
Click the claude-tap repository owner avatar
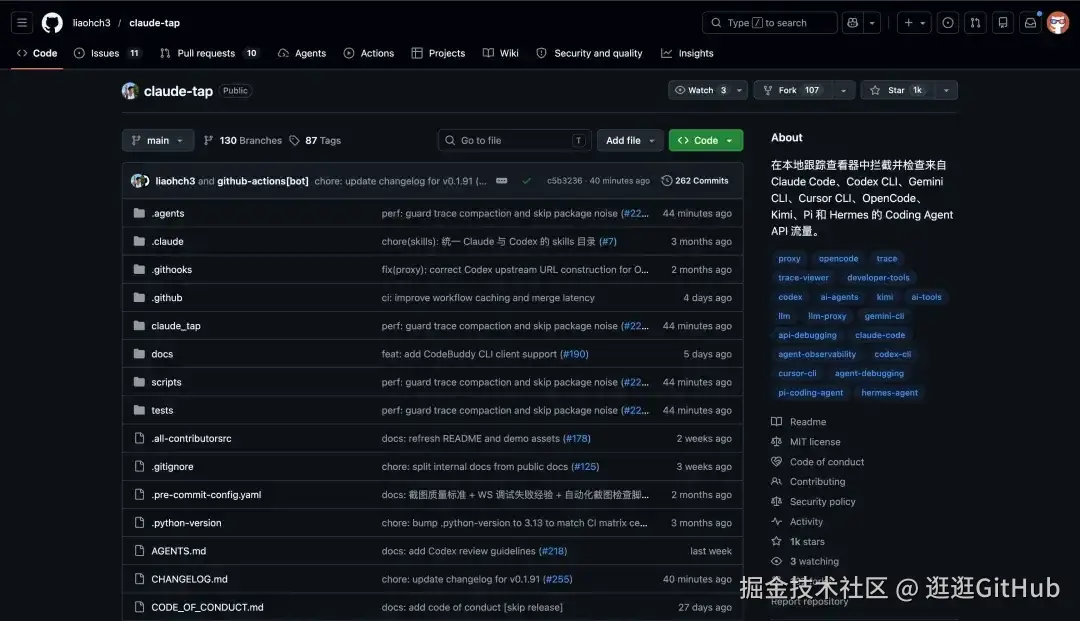(x=130, y=91)
